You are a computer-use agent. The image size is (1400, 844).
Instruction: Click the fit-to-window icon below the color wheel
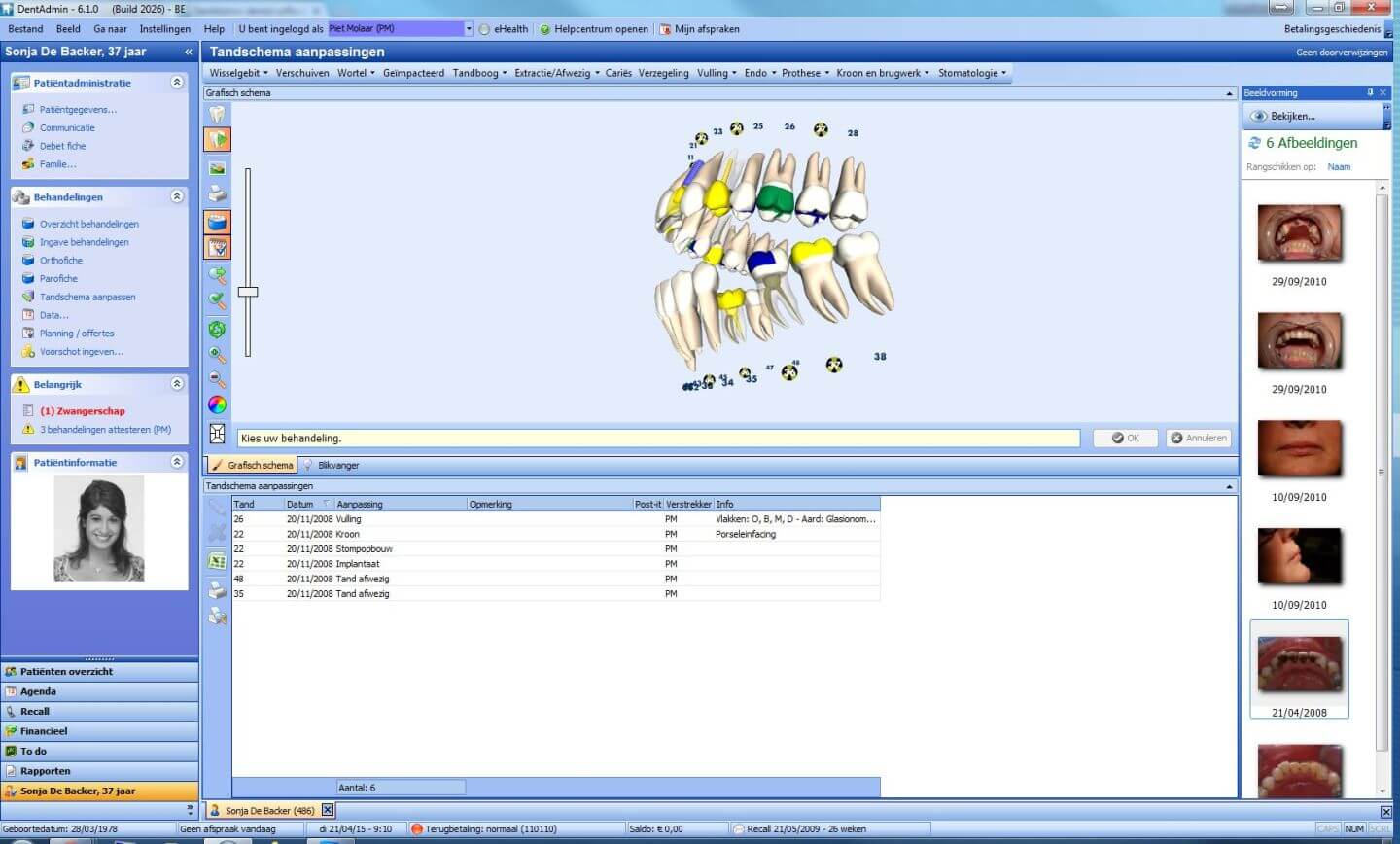217,434
